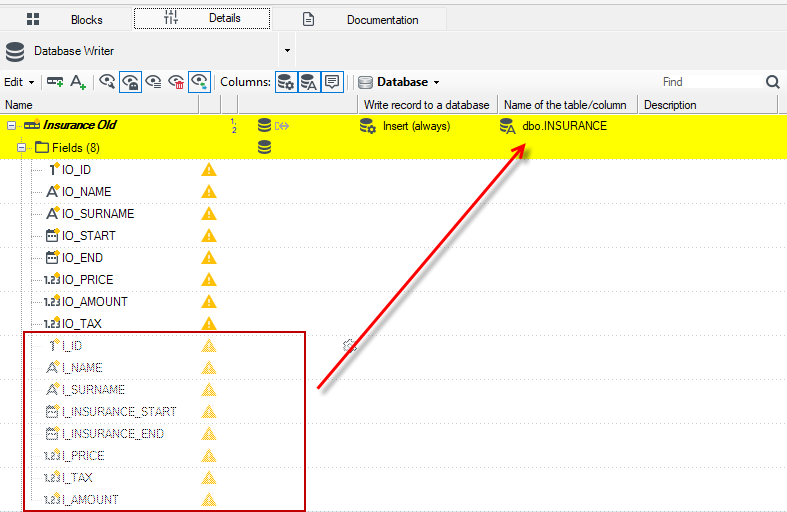Click the database-A icon beside dbo.INSURANCE
787x512 pixels.
point(507,126)
